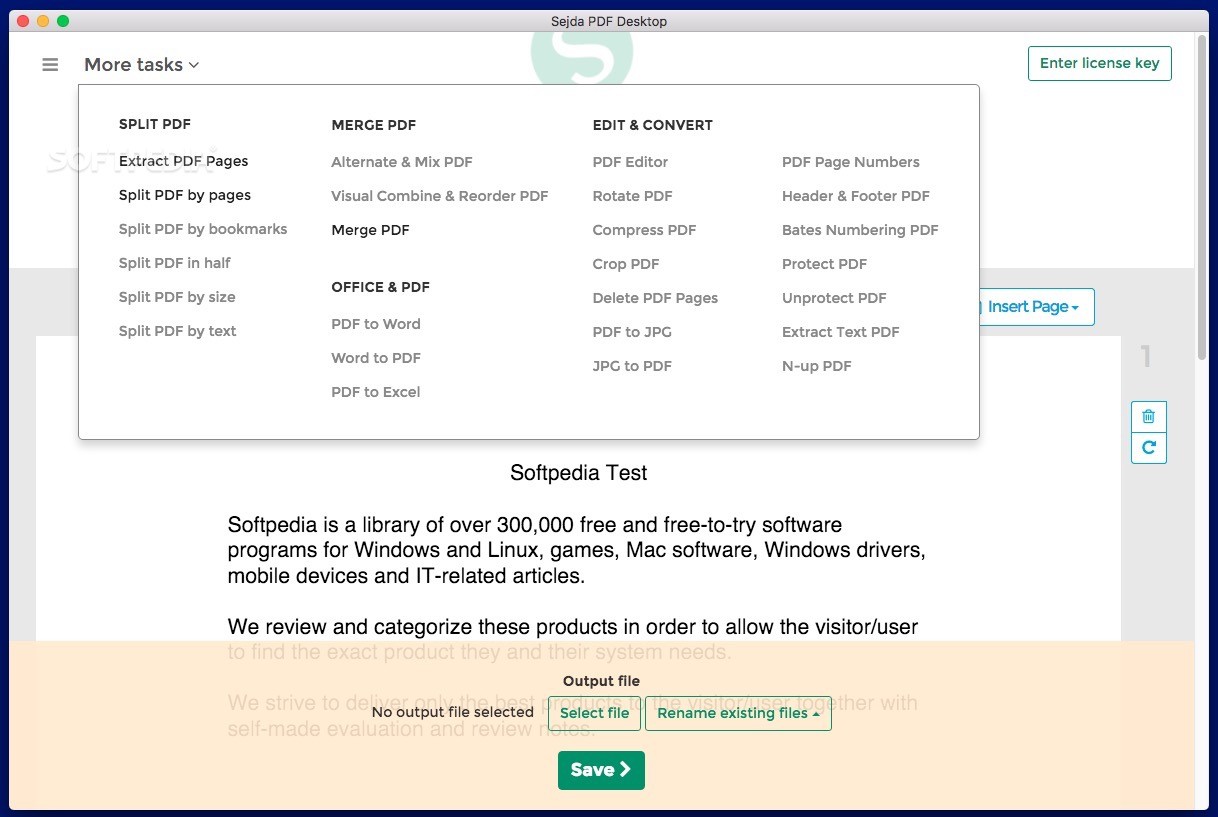Open the Merge PDF task
The height and width of the screenshot is (817, 1218).
pos(370,230)
